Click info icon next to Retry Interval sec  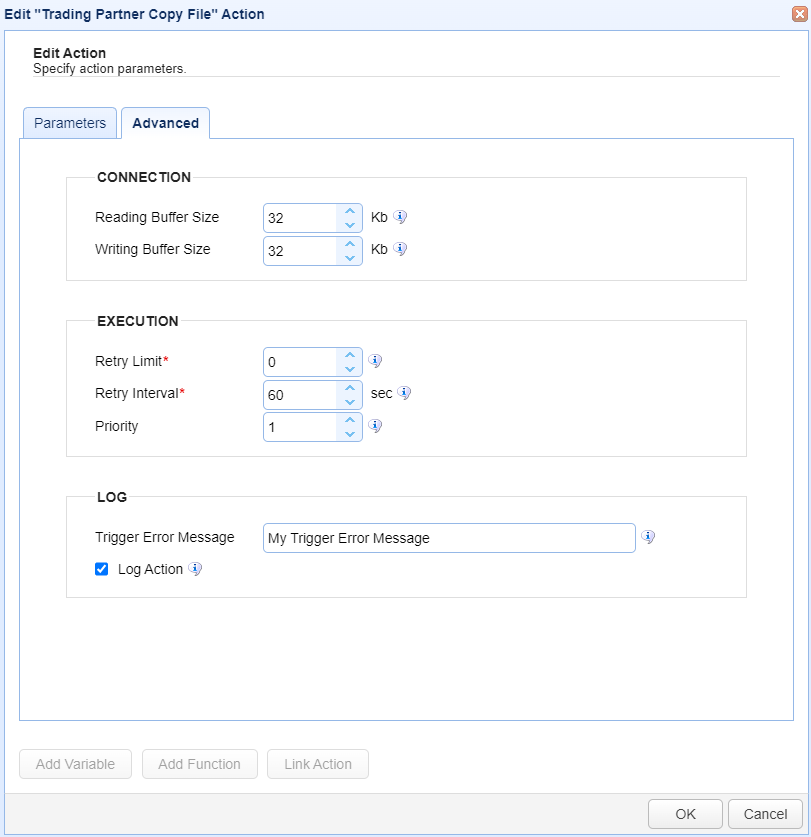point(404,393)
